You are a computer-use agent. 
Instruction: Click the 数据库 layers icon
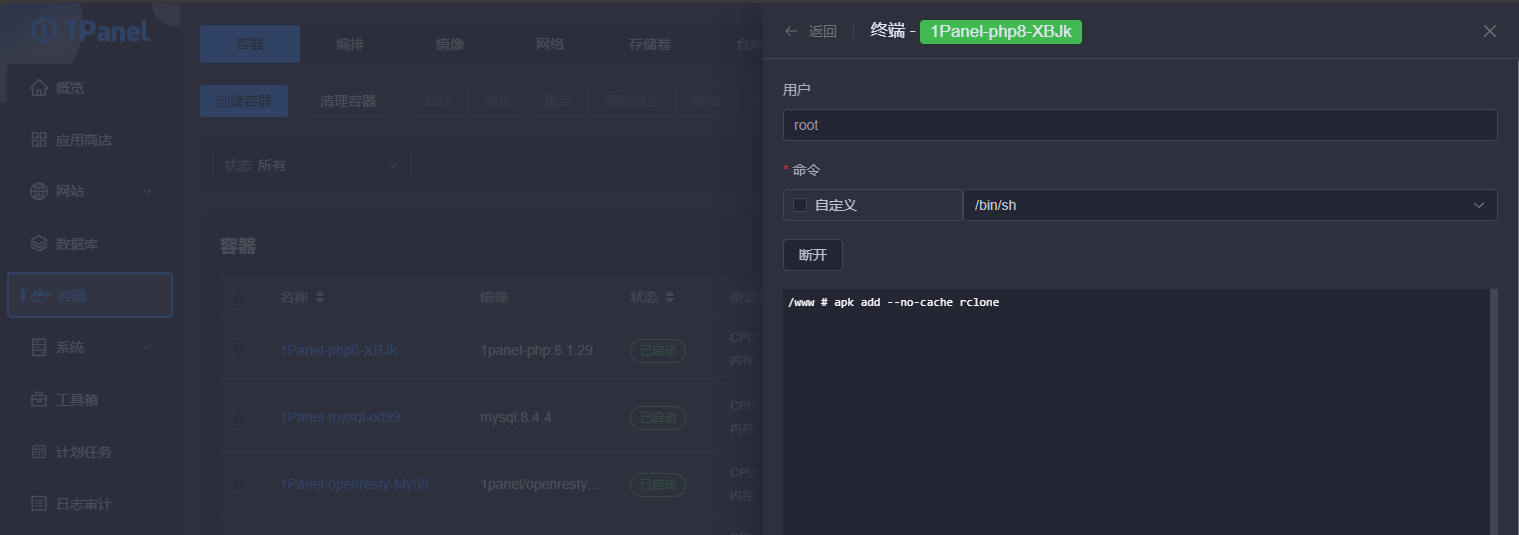(x=39, y=244)
